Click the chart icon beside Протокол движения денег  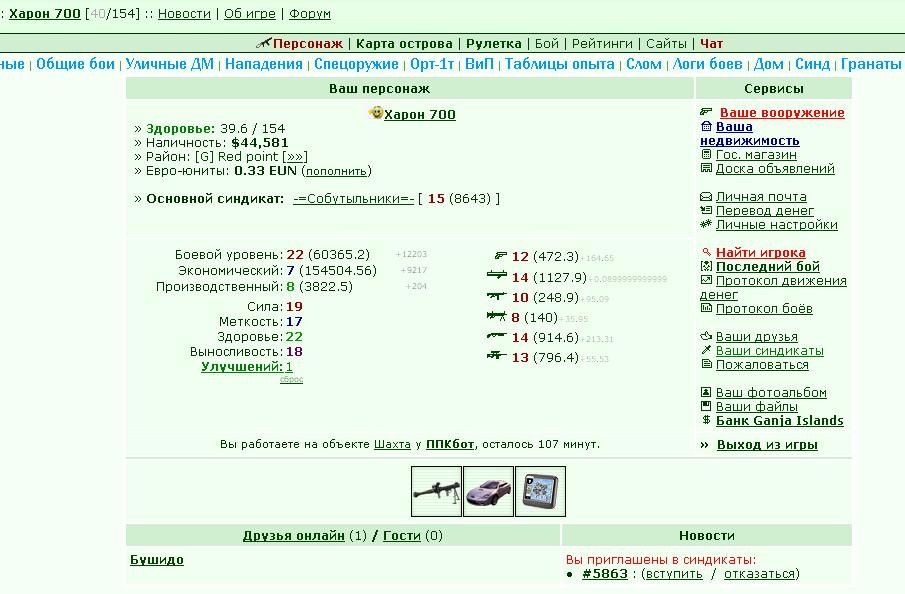point(706,280)
